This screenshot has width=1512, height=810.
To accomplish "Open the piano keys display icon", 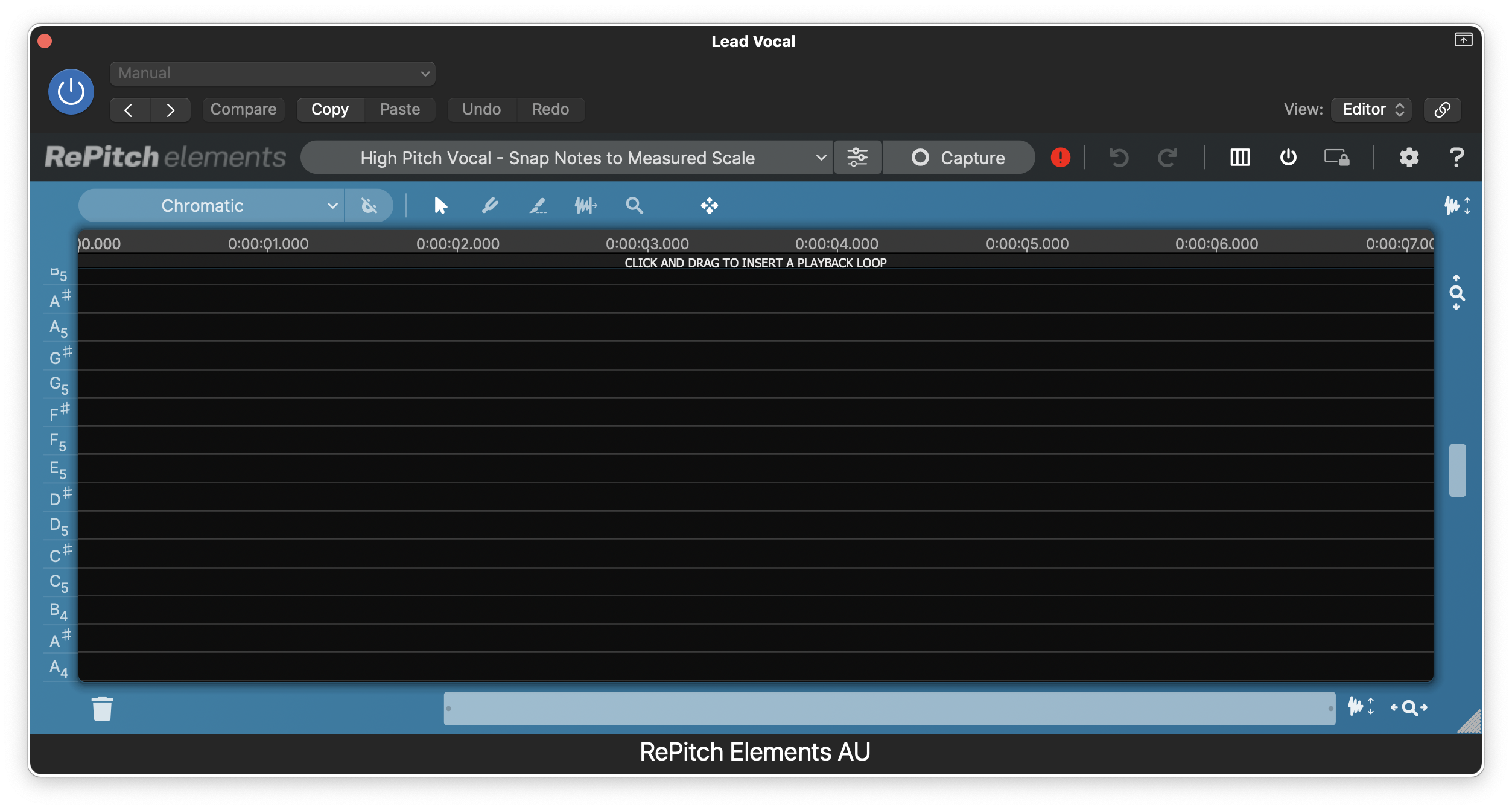I will click(1240, 158).
